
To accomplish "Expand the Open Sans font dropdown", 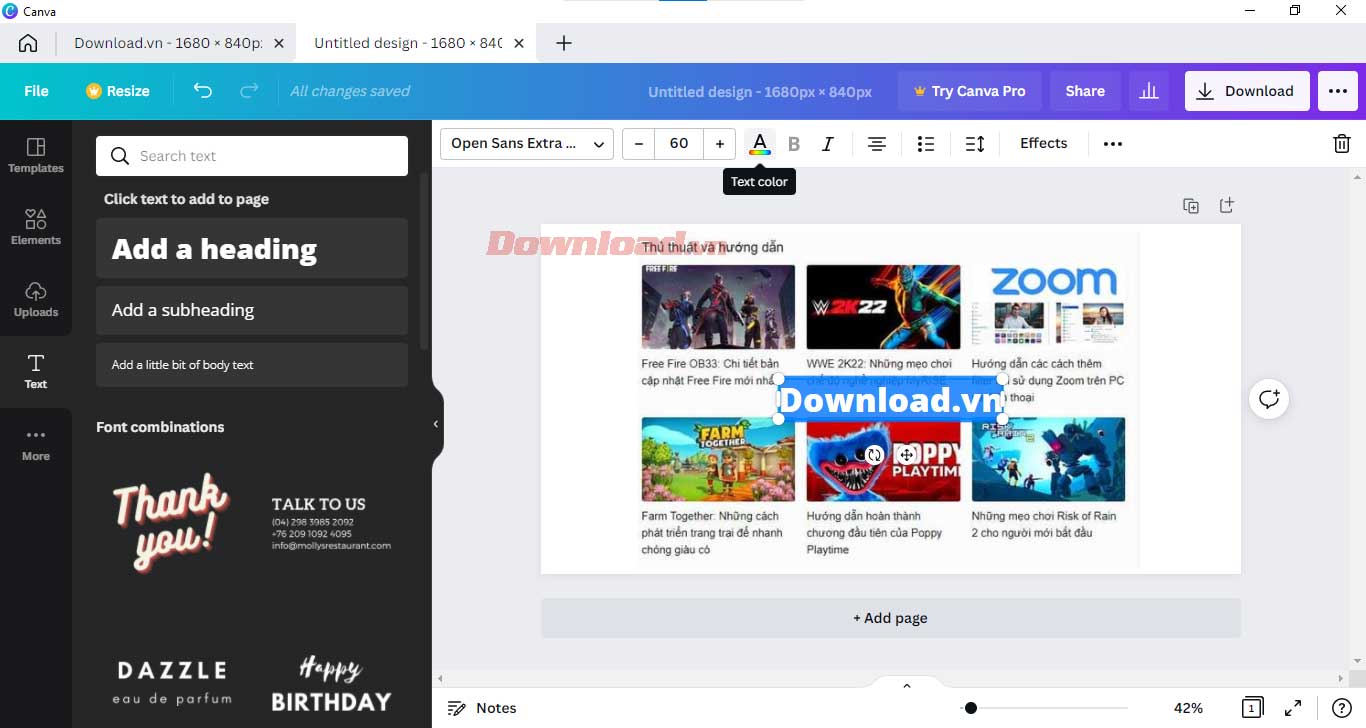I will click(527, 144).
